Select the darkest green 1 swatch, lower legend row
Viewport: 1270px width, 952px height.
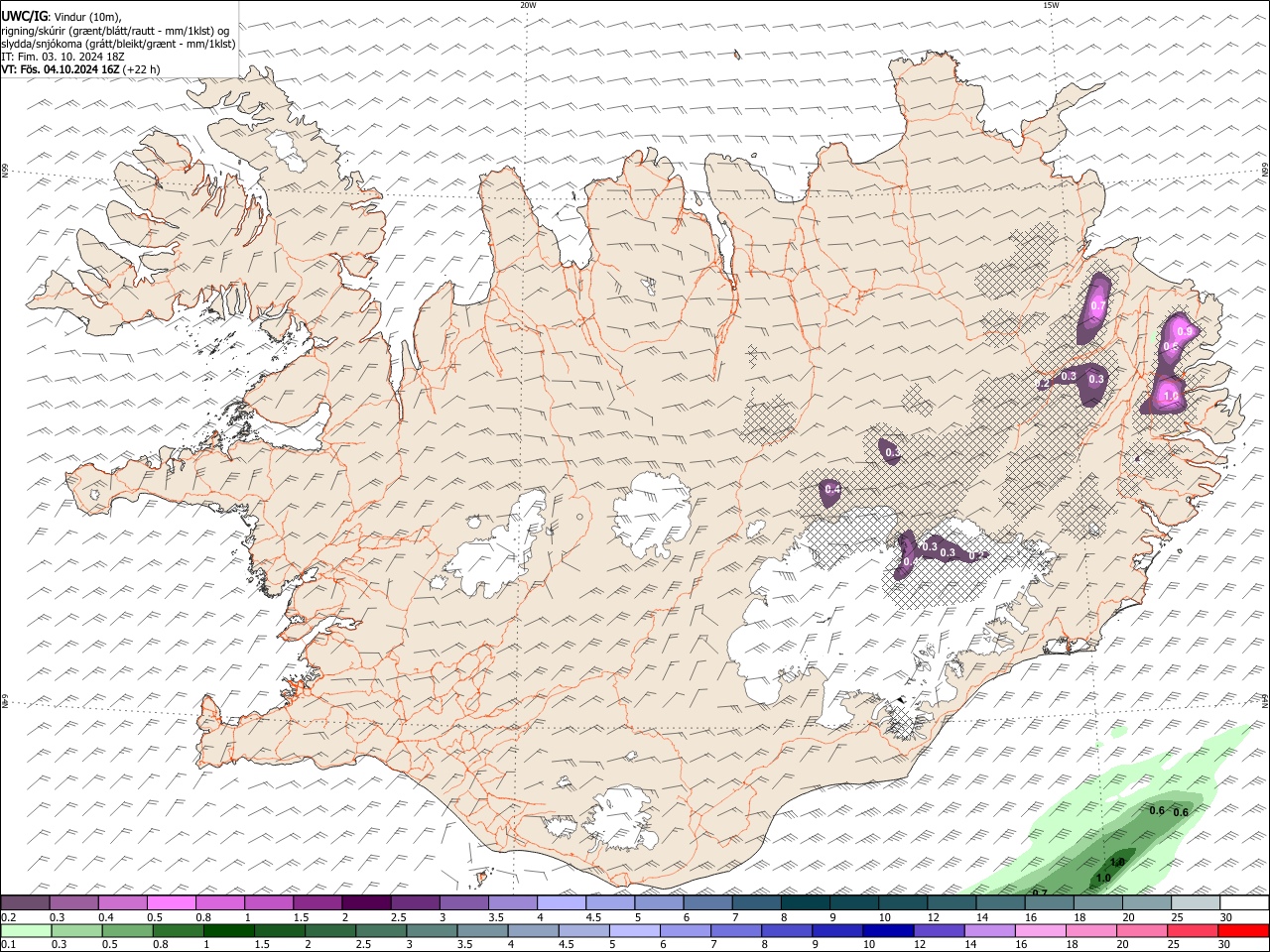tap(228, 930)
